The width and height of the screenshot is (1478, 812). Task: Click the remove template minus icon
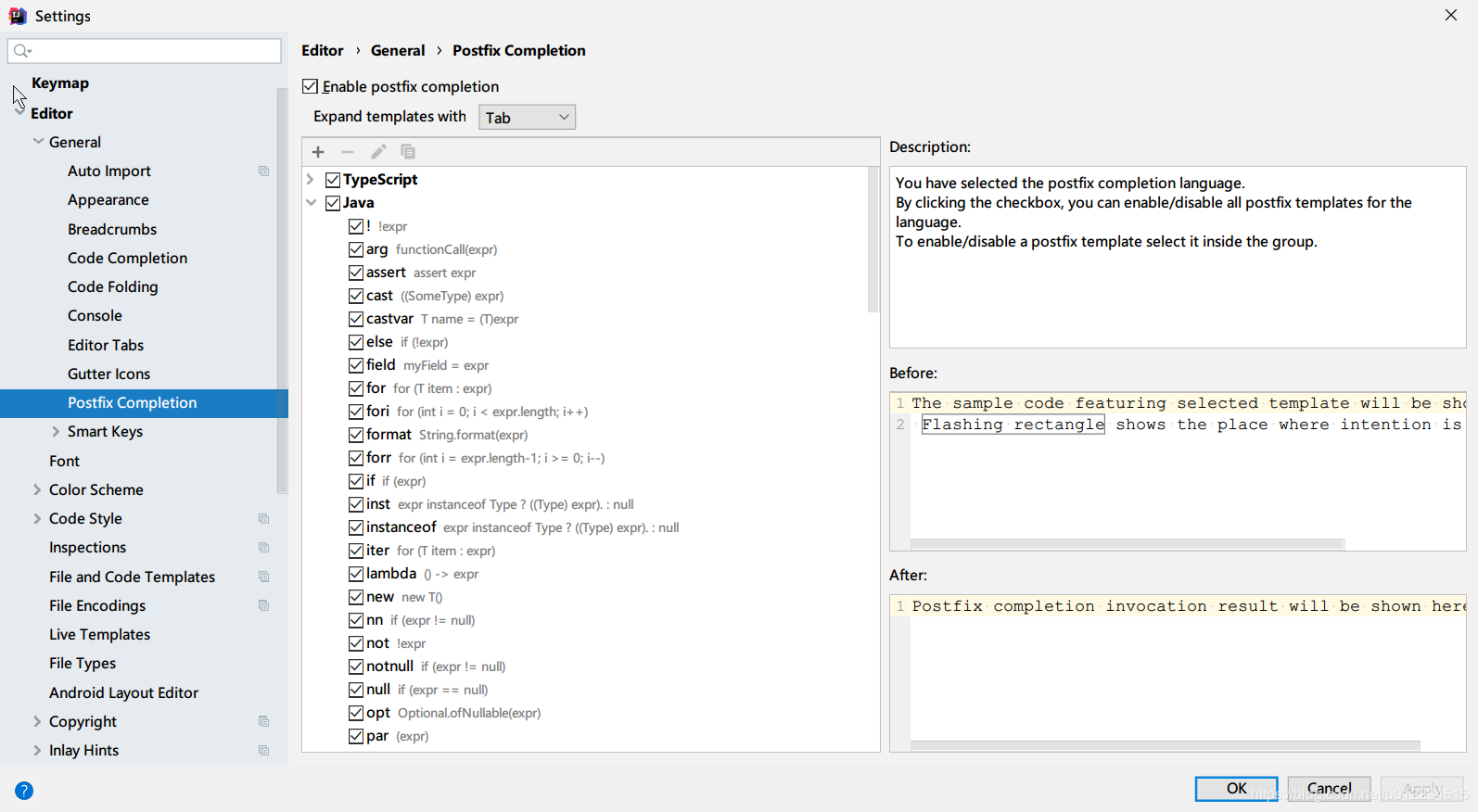tap(348, 152)
